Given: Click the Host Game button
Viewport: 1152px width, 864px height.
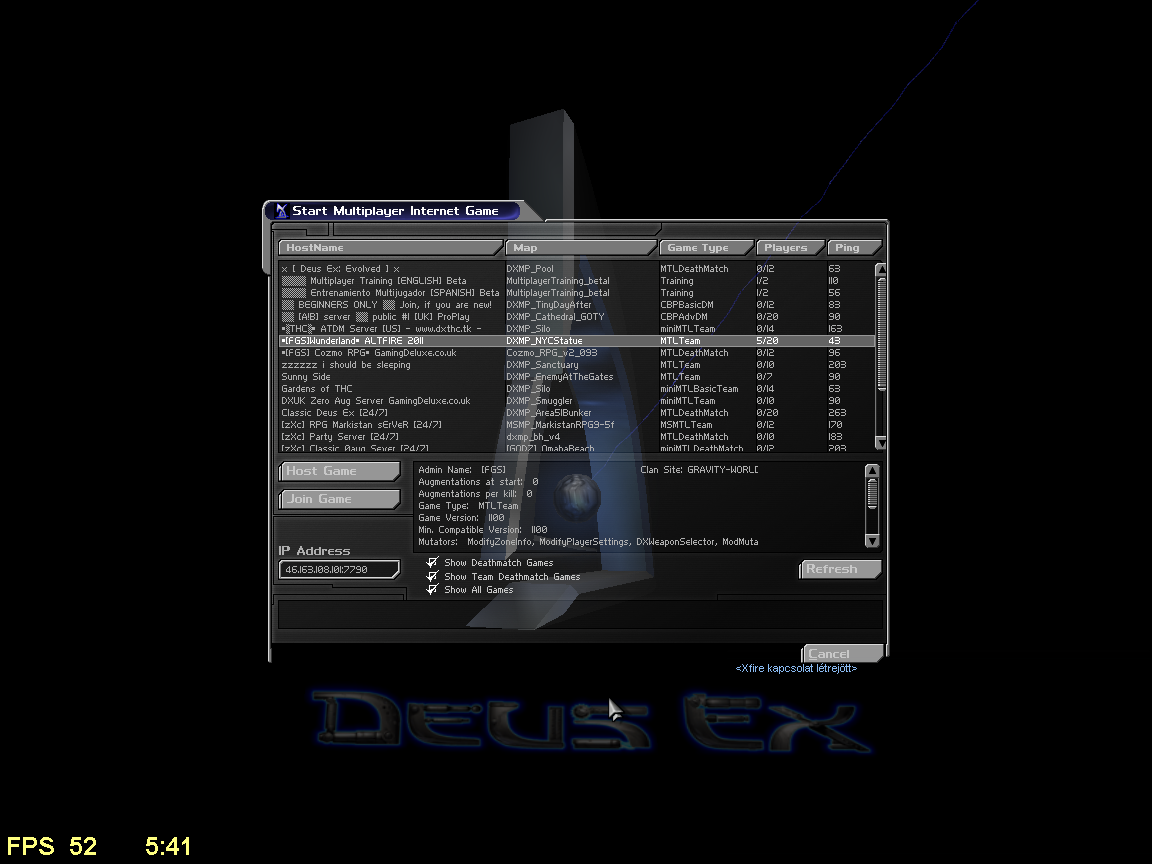Looking at the screenshot, I should 339,471.
